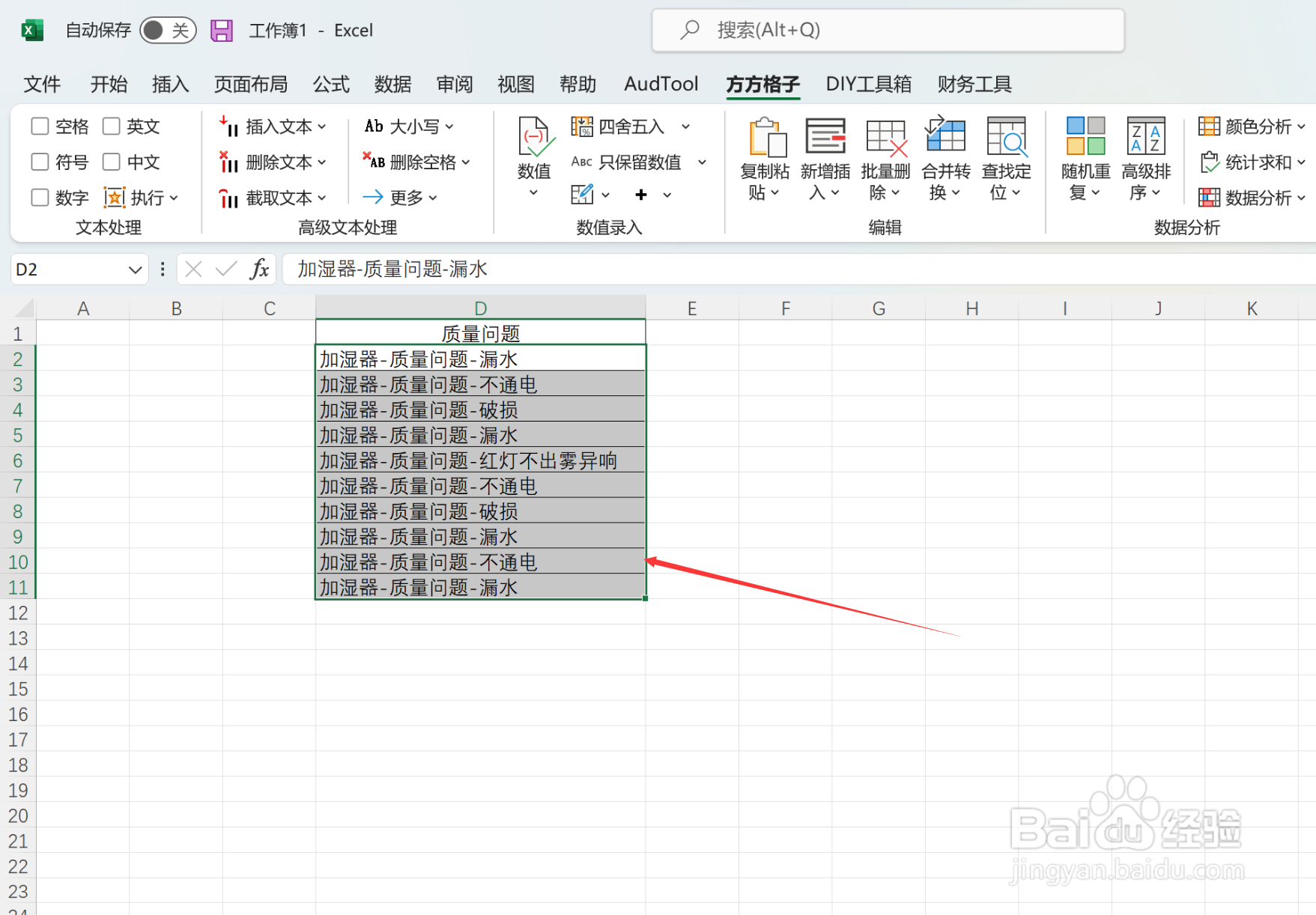Click the 大小写 case conversion icon

coord(374,126)
